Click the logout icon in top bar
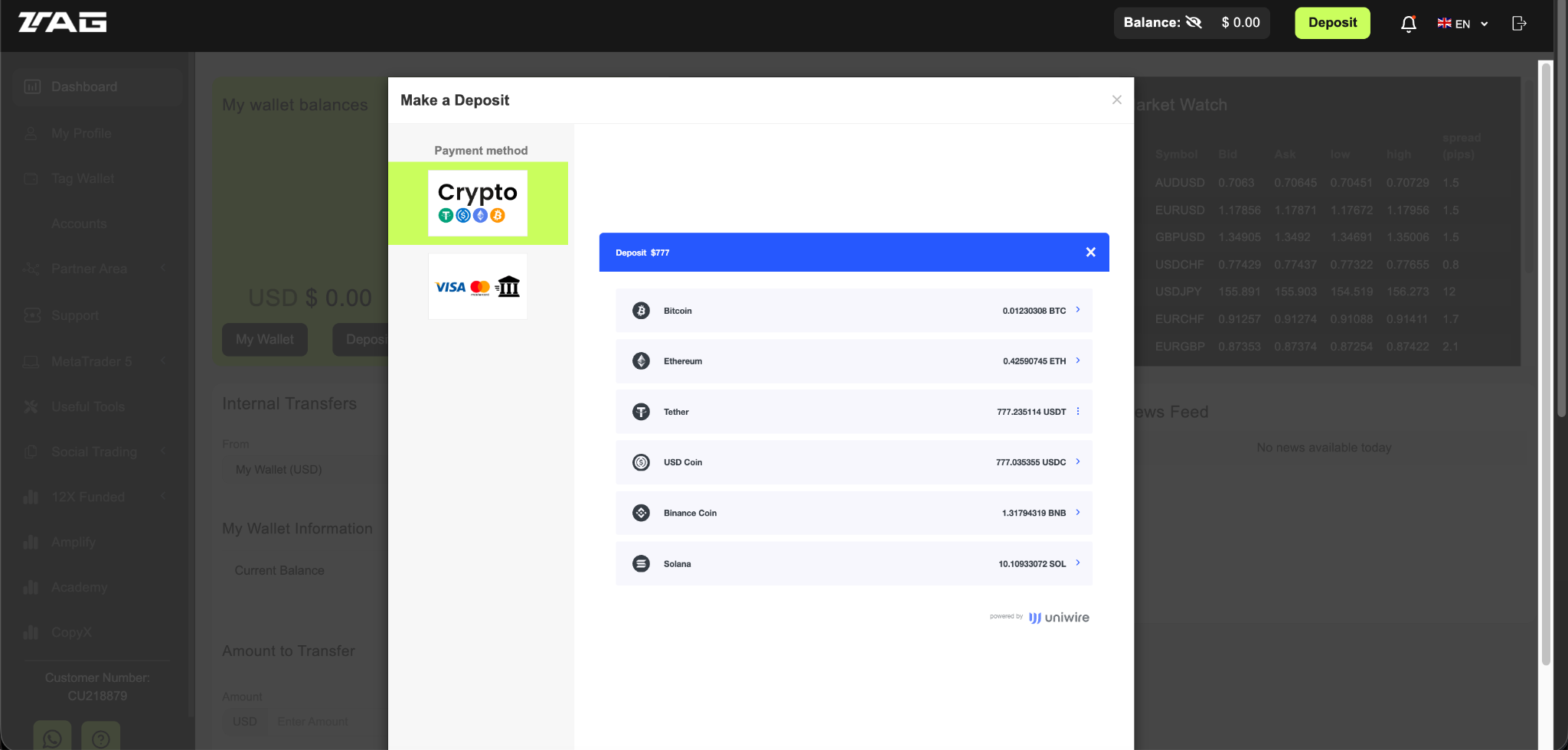1568x750 pixels. pos(1519,23)
